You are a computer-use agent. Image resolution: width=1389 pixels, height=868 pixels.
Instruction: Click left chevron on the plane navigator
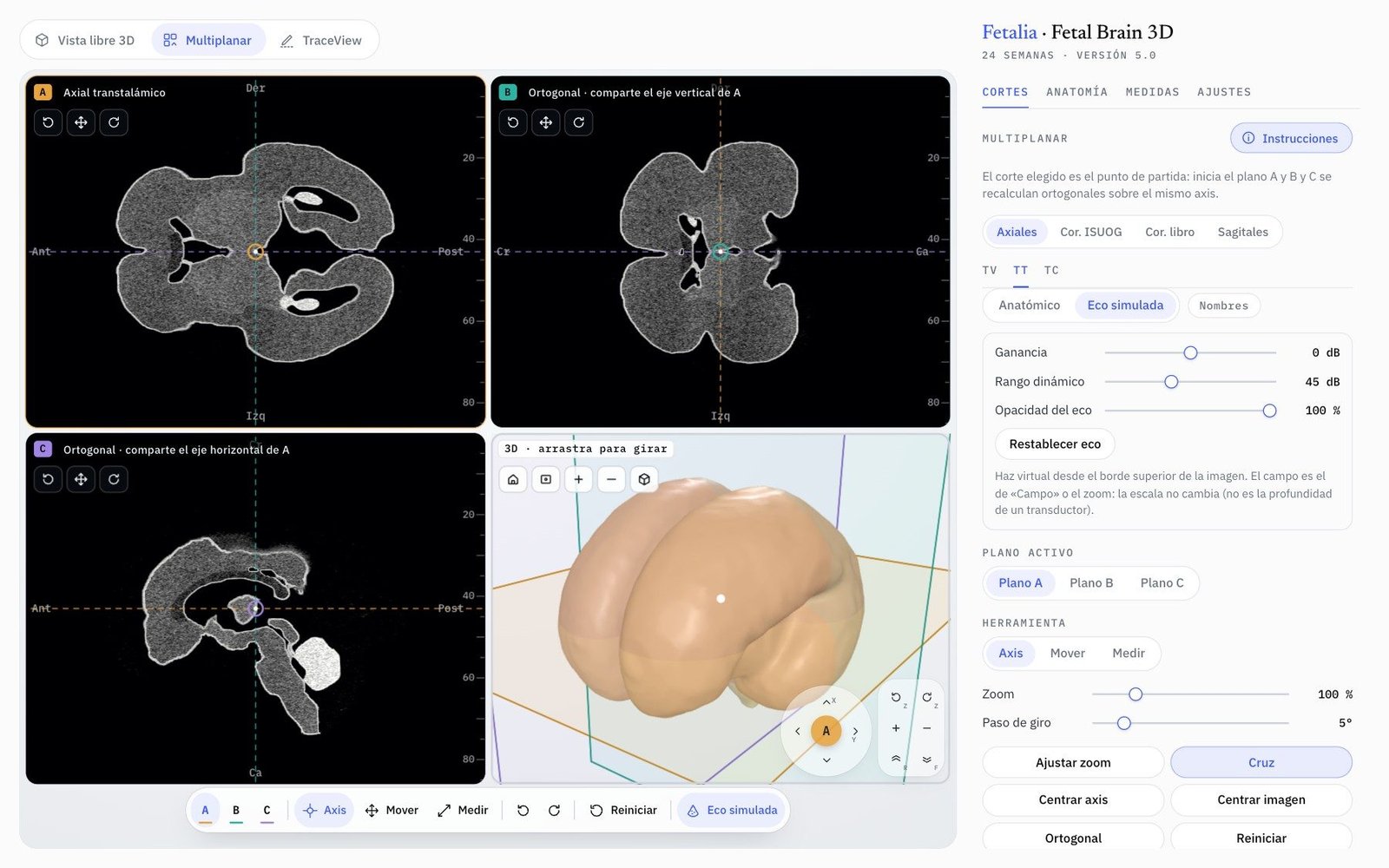pos(798,731)
